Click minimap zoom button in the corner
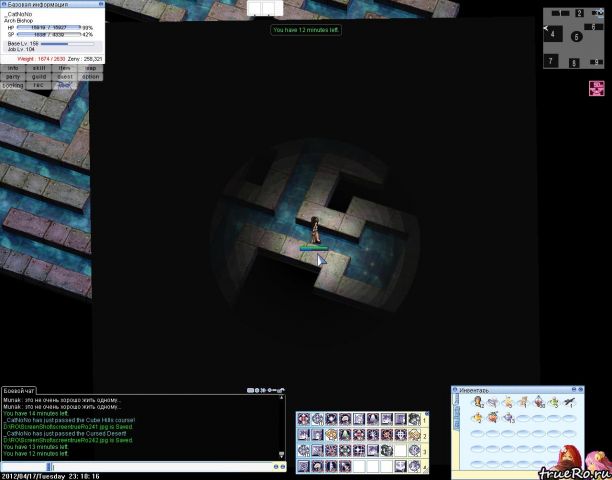This screenshot has height=480, width=612. [600, 12]
